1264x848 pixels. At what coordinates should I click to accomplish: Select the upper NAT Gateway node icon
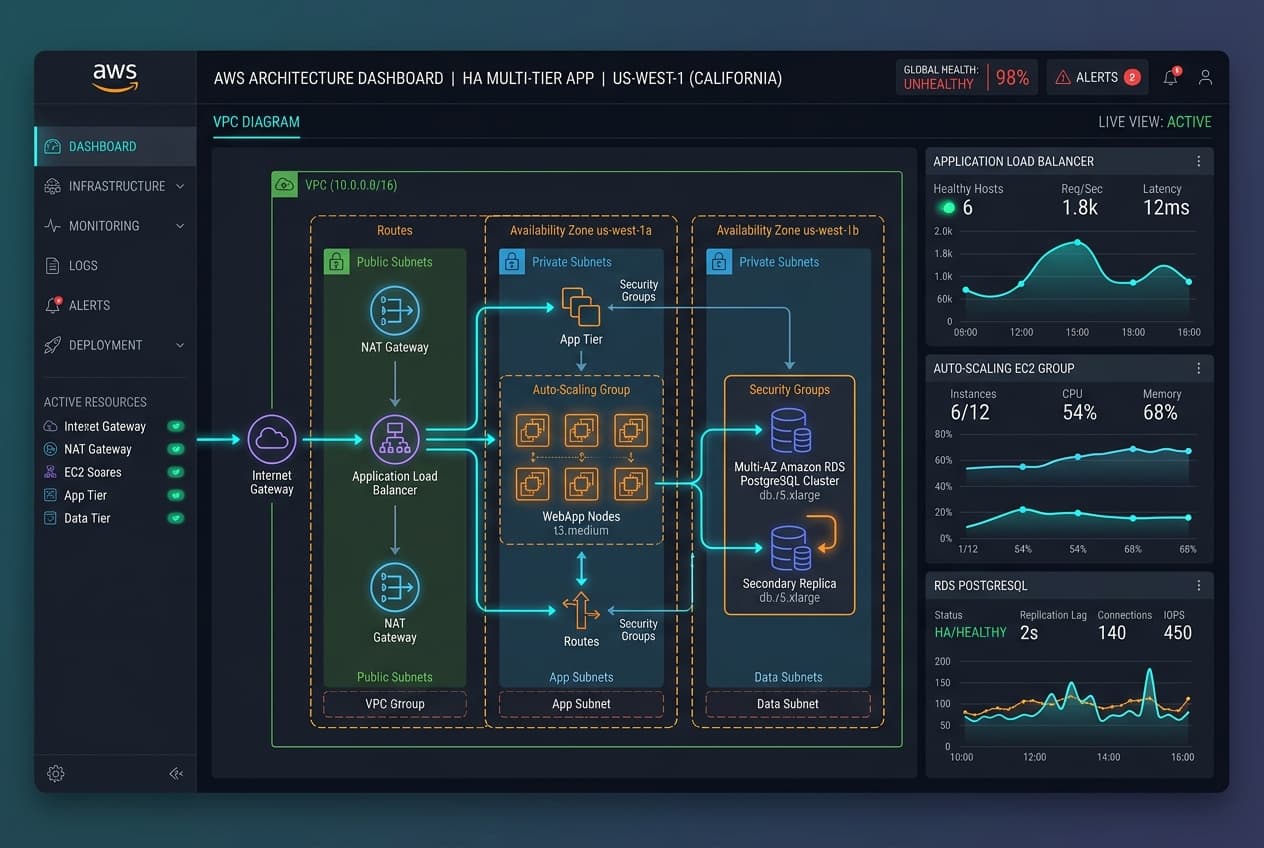(x=395, y=310)
